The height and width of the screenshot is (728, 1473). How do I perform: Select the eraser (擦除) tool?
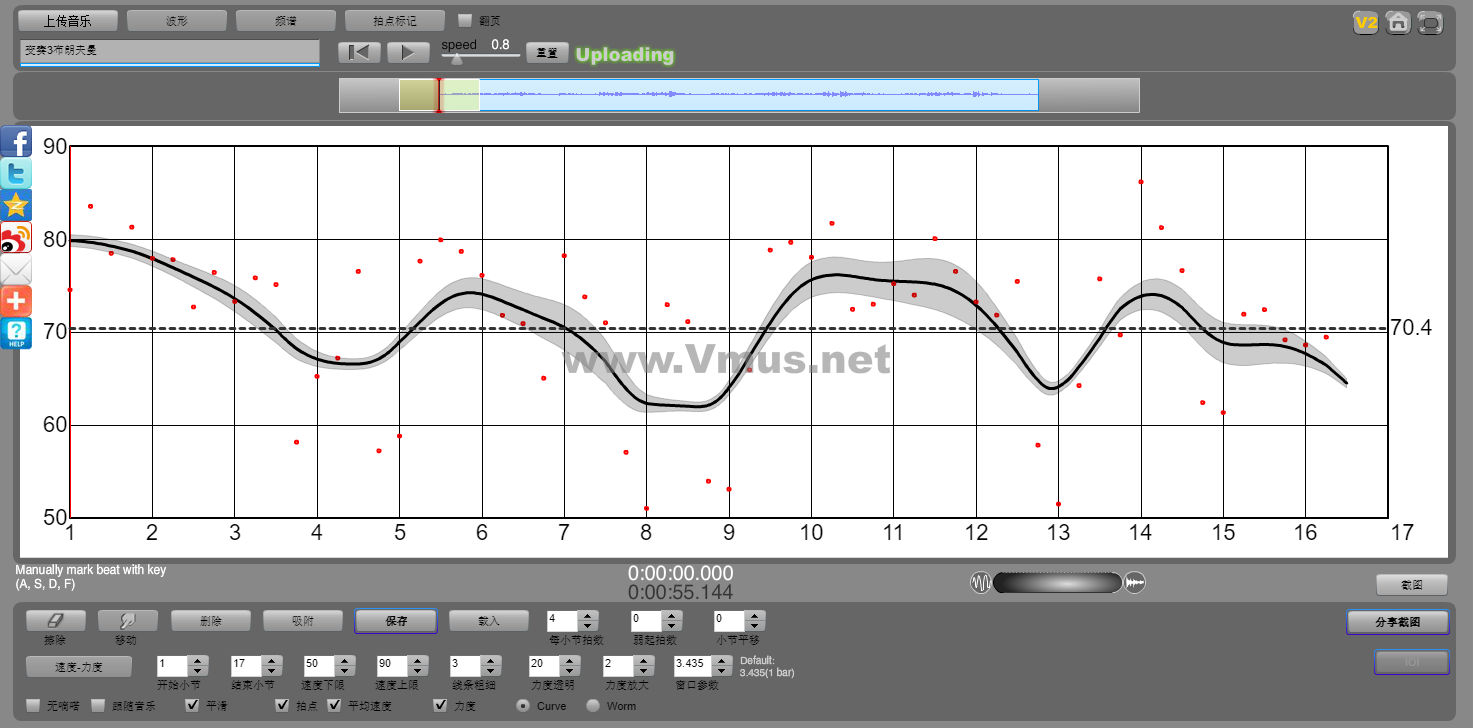[56, 621]
